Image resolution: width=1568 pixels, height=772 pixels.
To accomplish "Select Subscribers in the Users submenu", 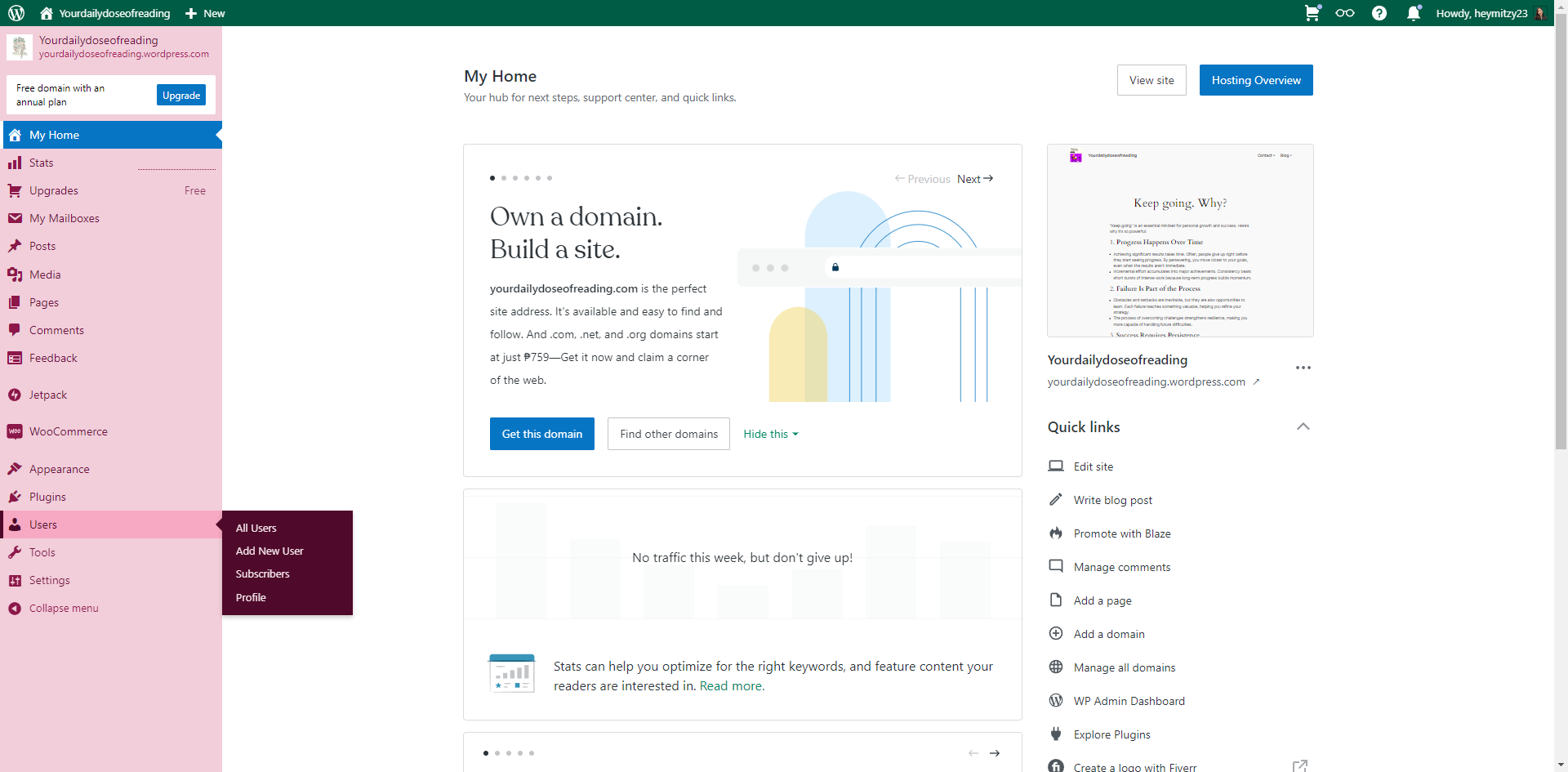I will coord(263,573).
